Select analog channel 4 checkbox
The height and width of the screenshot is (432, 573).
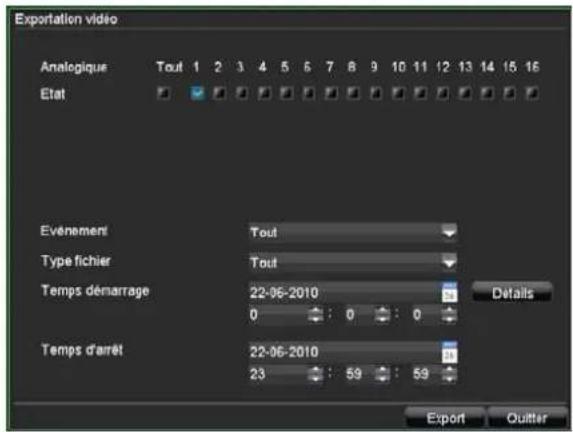click(x=264, y=93)
